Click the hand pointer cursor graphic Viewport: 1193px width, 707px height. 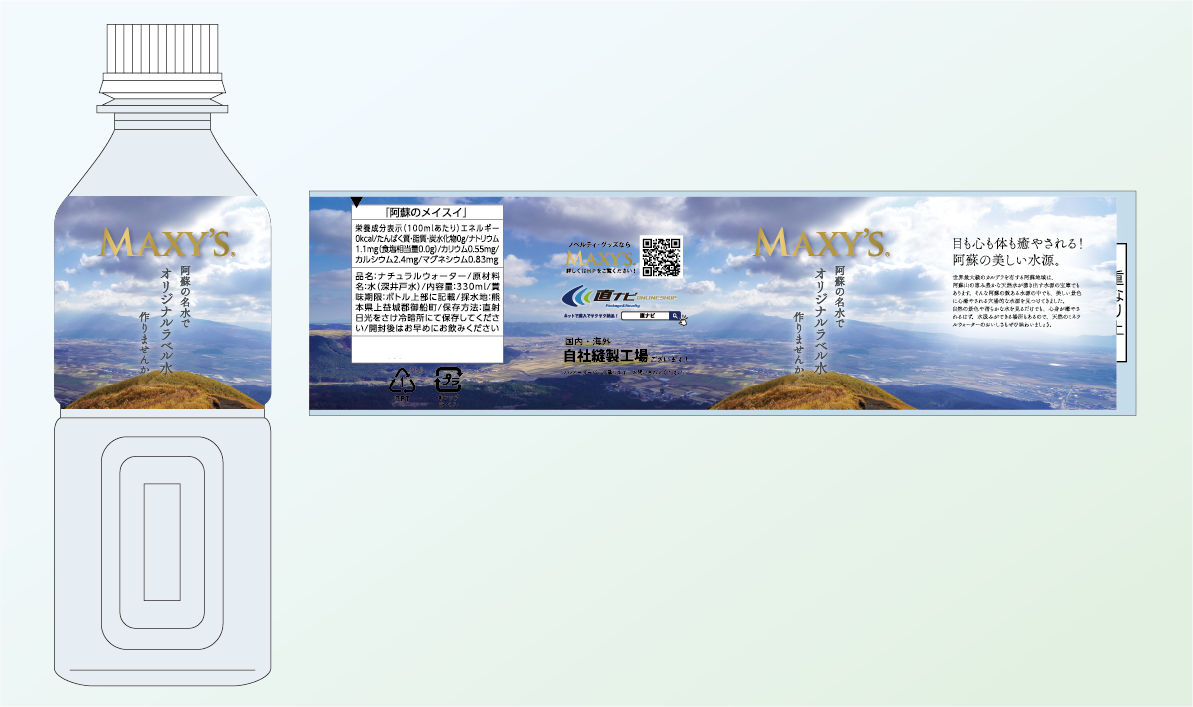tap(682, 320)
